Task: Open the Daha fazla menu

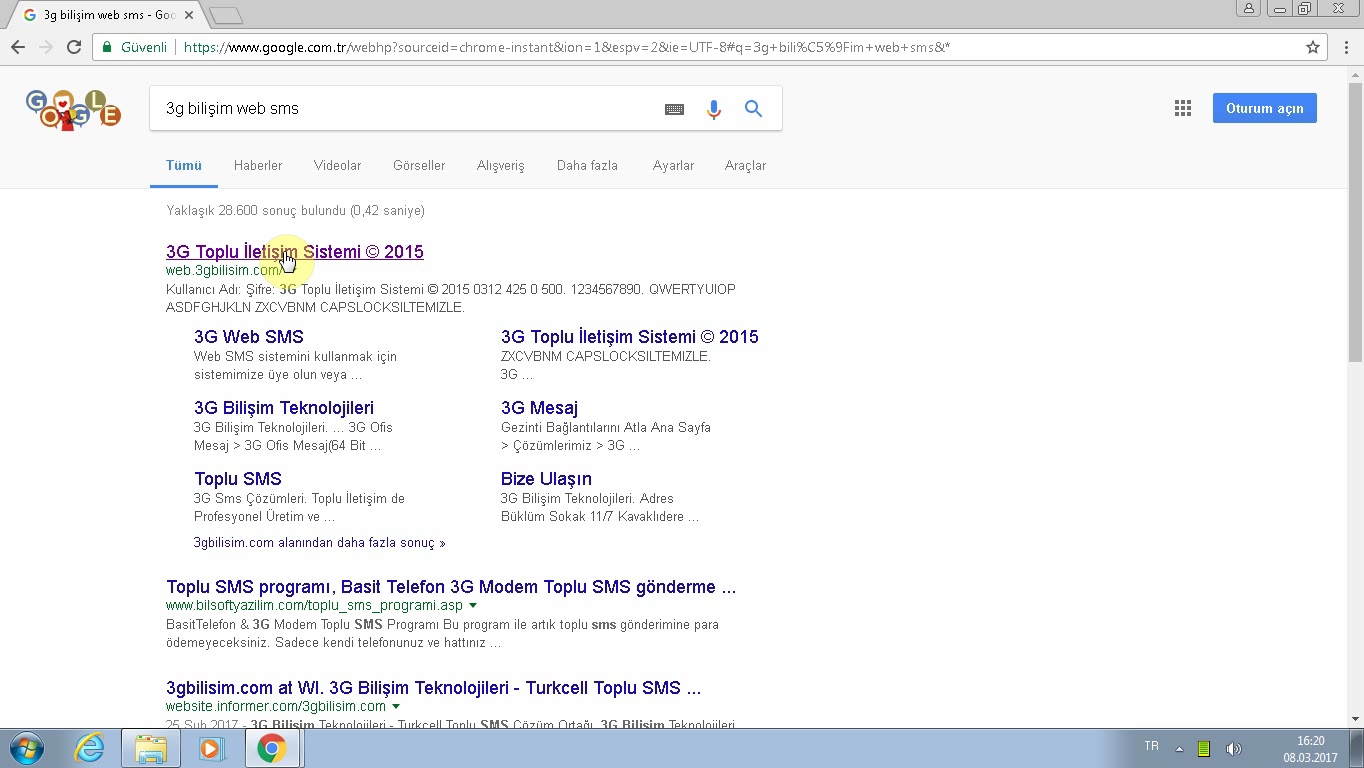Action: [x=587, y=165]
